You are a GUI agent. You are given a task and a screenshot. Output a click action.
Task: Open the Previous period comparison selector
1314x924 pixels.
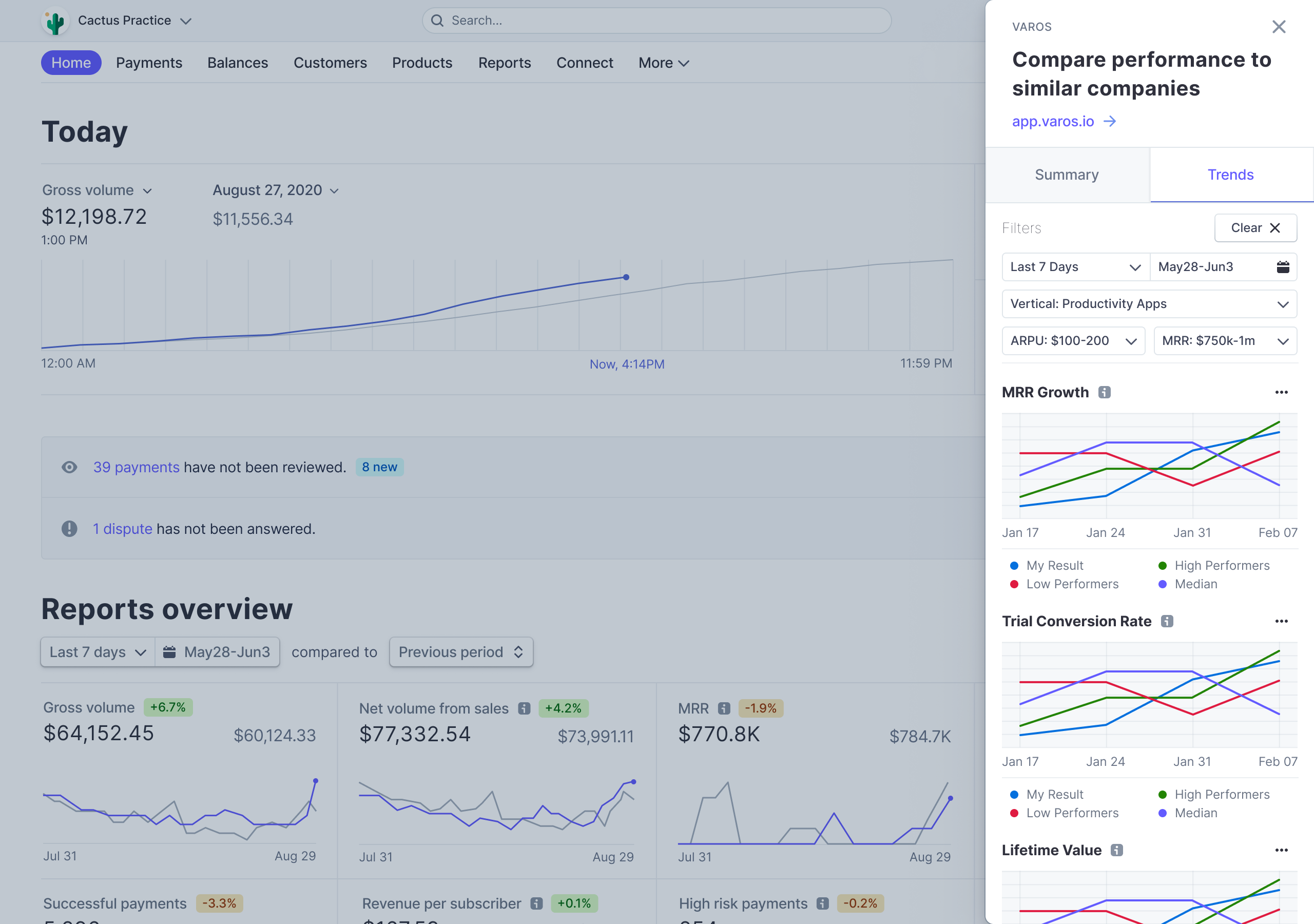coord(461,652)
